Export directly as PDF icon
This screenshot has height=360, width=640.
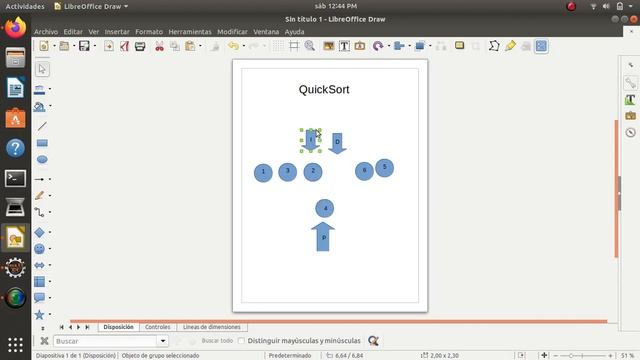[x=124, y=46]
